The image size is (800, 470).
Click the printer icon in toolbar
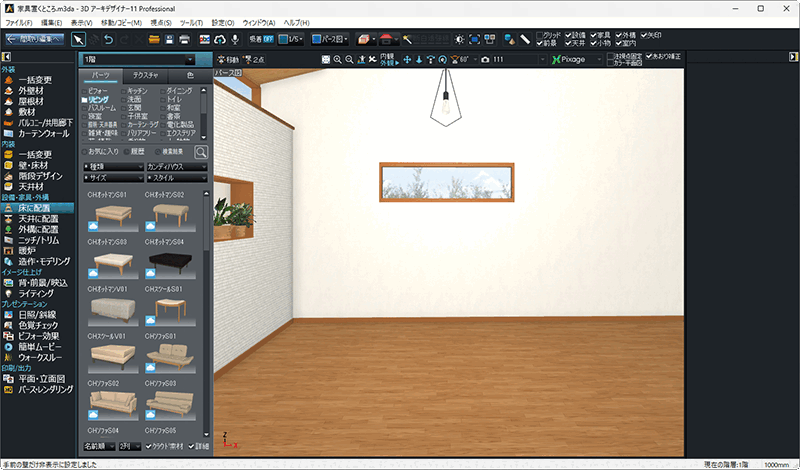(x=184, y=38)
